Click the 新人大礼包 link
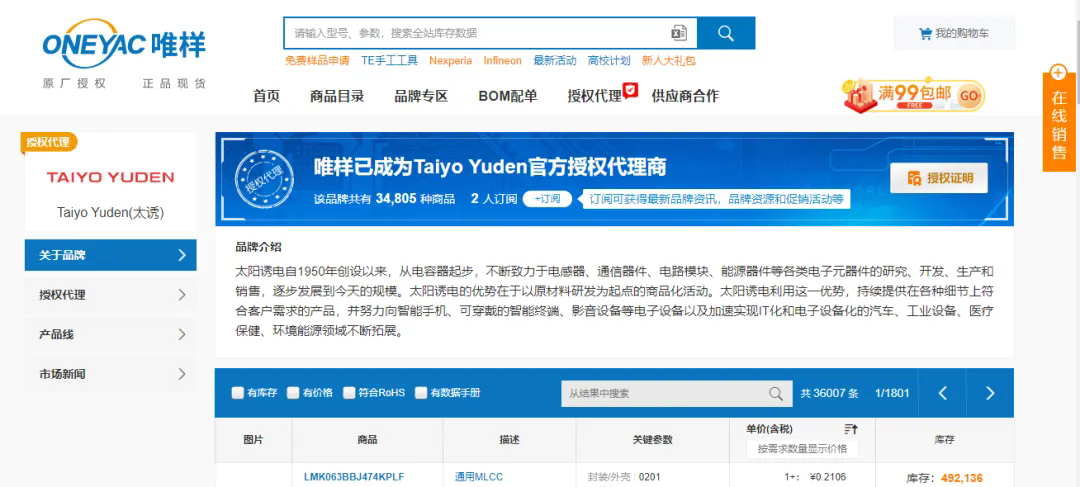Viewport: 1080px width, 487px height. click(x=669, y=61)
